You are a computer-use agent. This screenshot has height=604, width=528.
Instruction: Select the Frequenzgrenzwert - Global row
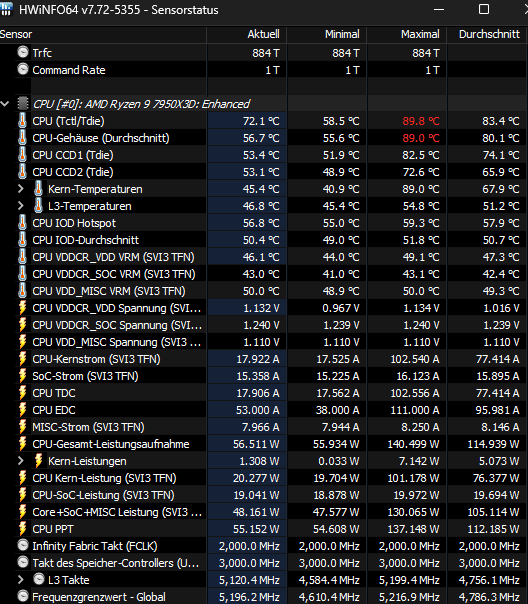[264, 597]
